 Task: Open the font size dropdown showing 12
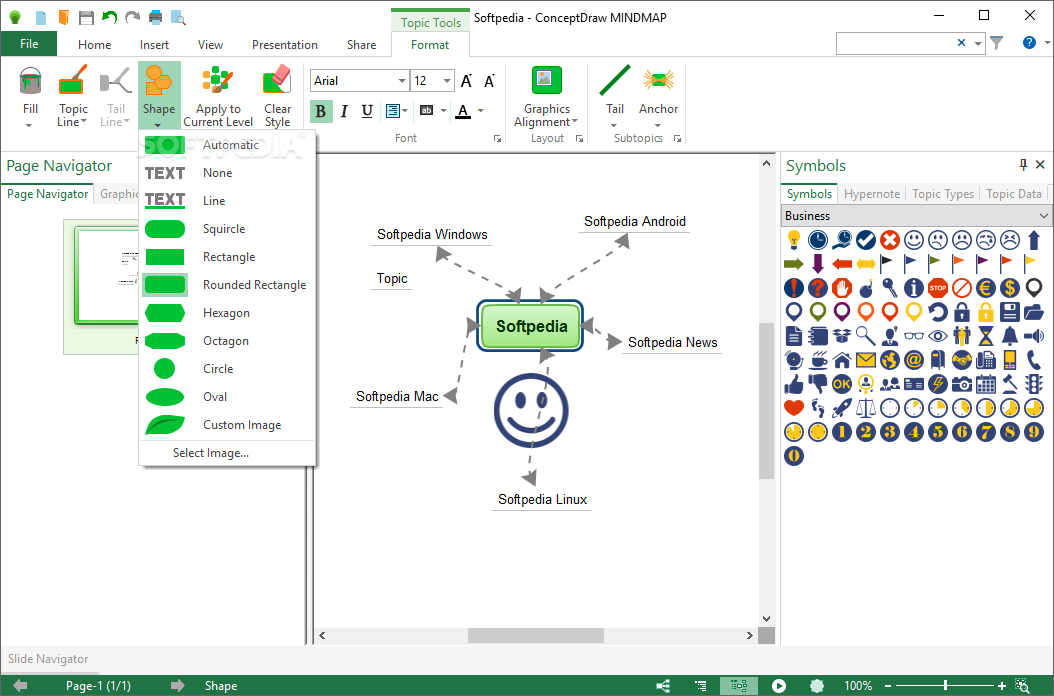point(447,81)
